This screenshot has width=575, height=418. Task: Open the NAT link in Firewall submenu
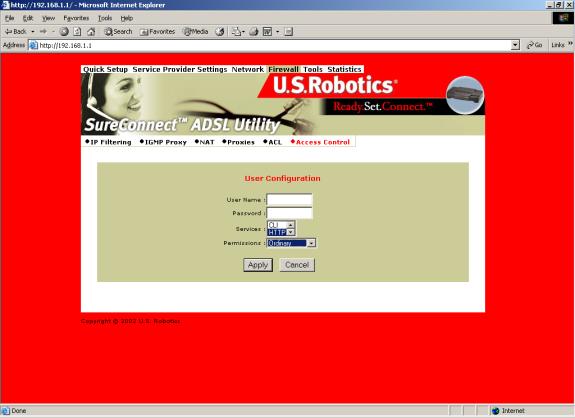[205, 142]
